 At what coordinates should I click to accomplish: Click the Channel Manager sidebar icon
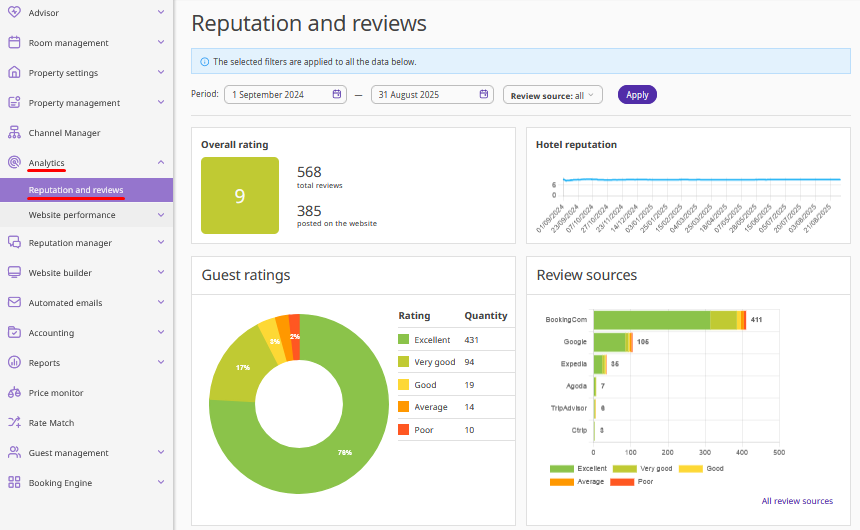point(14,133)
